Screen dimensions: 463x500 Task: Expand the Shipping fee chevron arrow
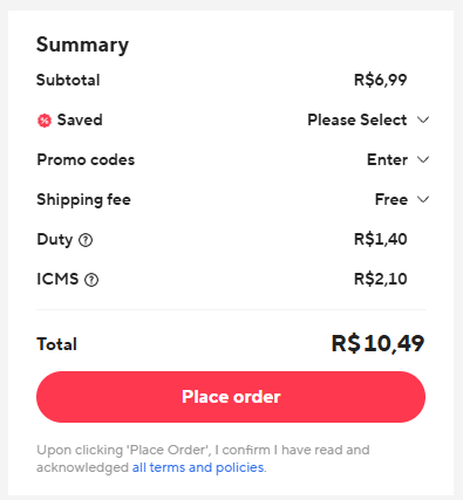tap(423, 199)
